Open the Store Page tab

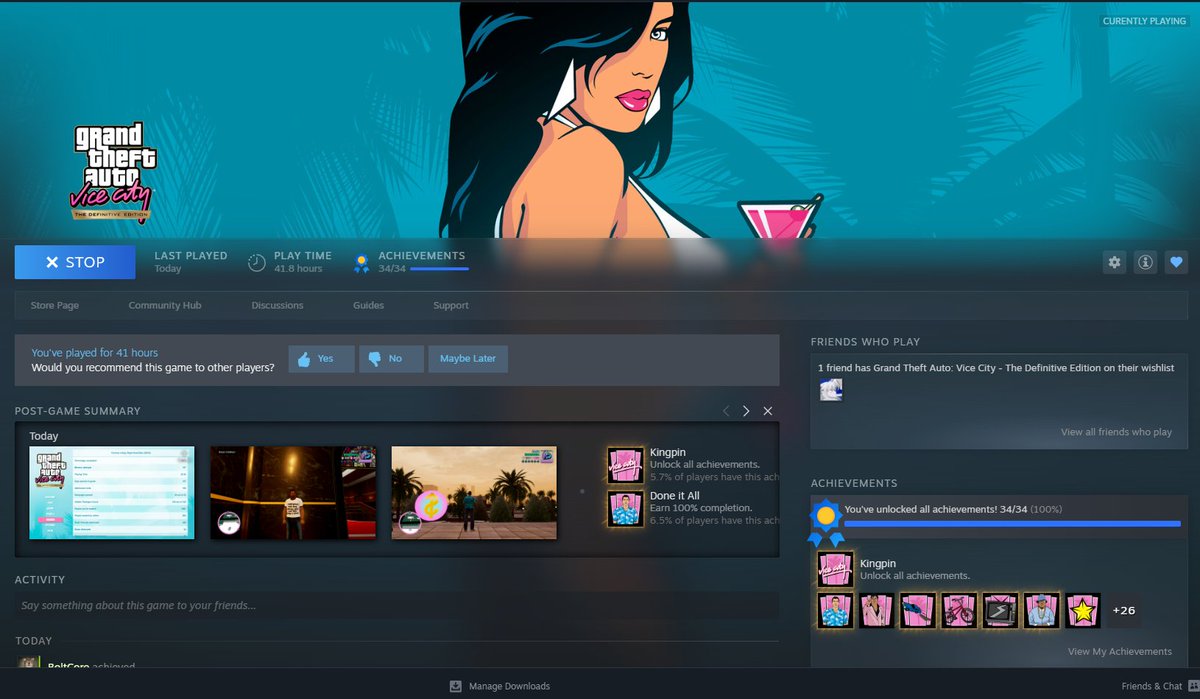55,305
